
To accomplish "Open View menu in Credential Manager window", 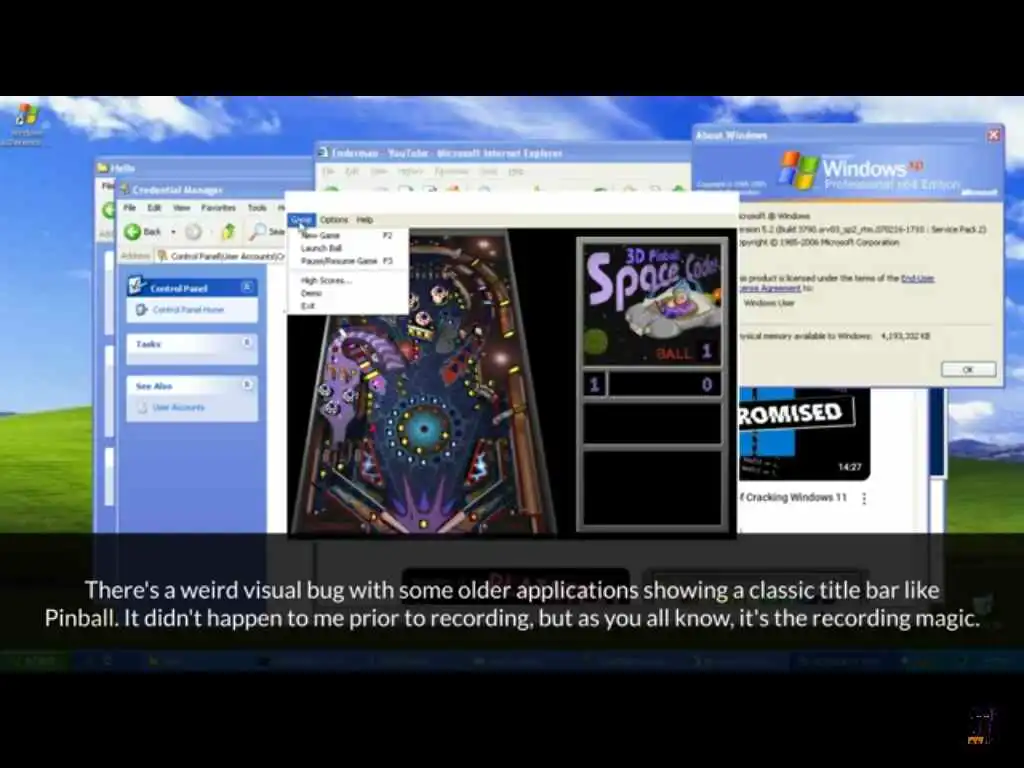I will pos(182,208).
